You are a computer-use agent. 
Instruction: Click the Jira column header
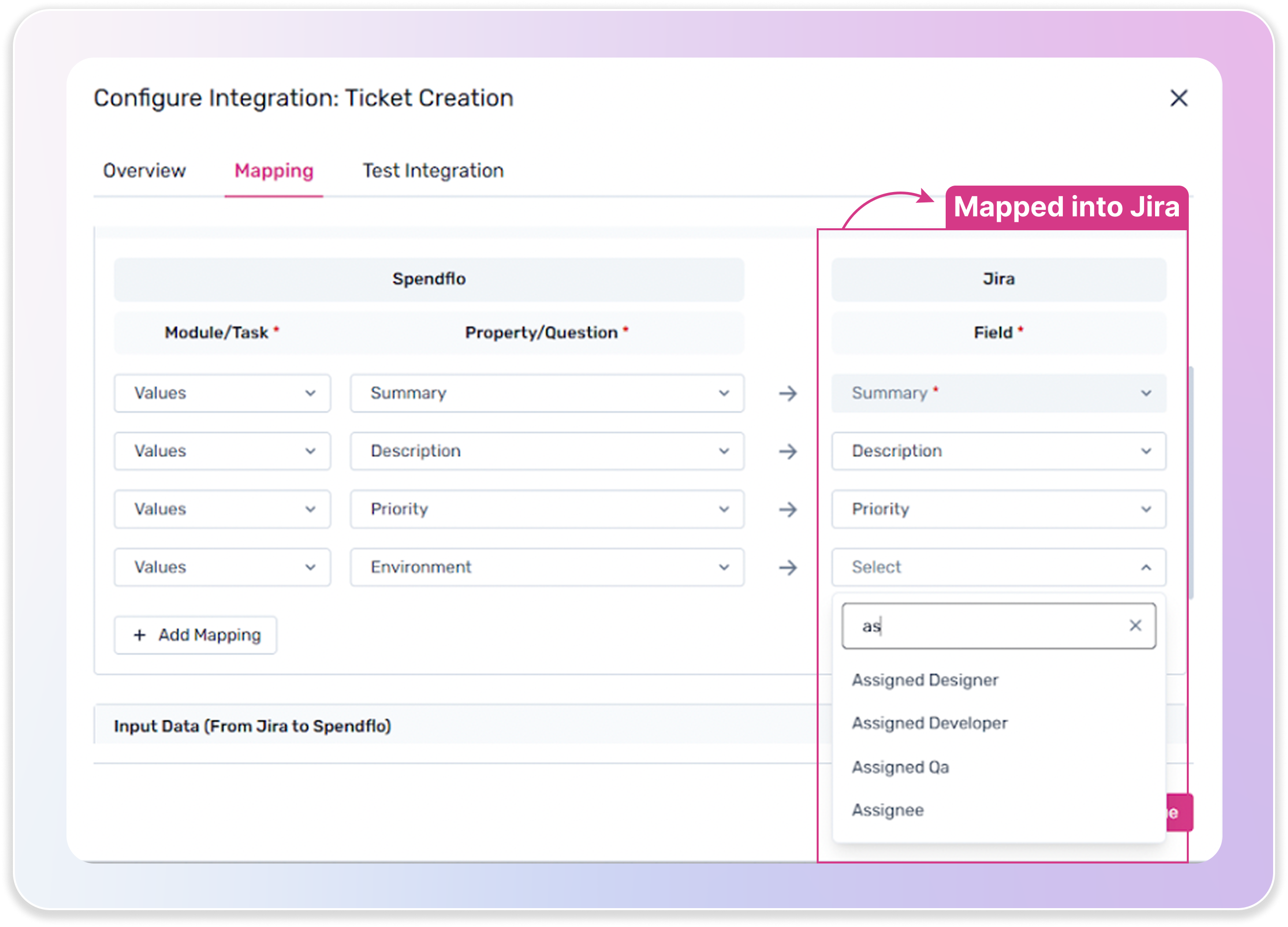click(x=998, y=279)
